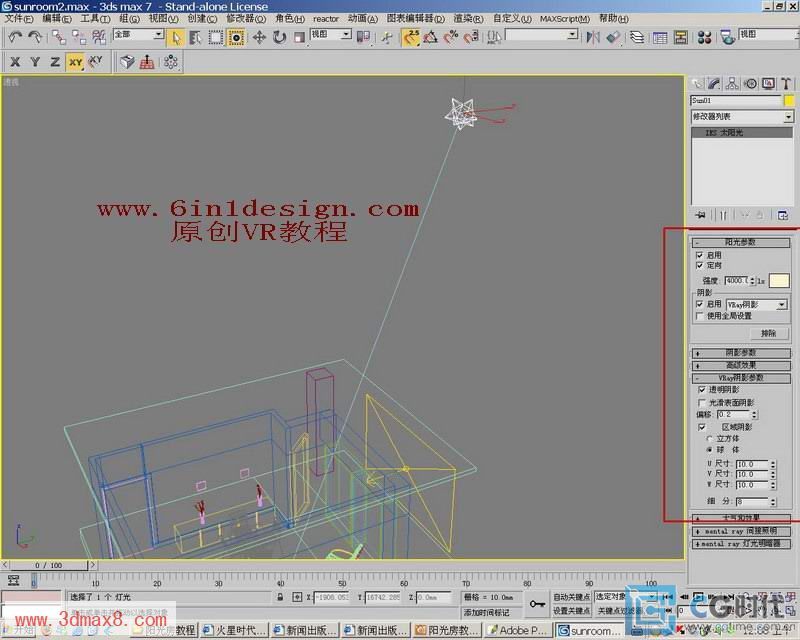The height and width of the screenshot is (640, 800).
Task: Toggle the Angle Snap icon
Action: pyautogui.click(x=431, y=37)
